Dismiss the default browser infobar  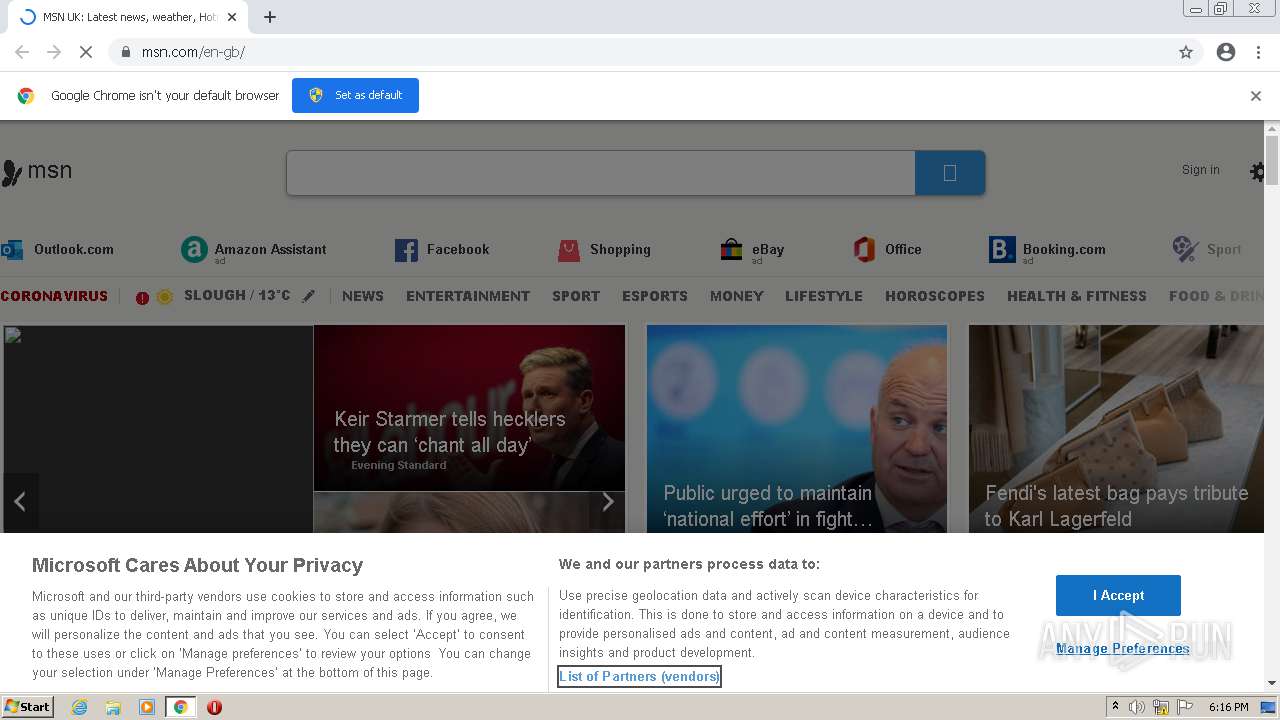(1256, 96)
